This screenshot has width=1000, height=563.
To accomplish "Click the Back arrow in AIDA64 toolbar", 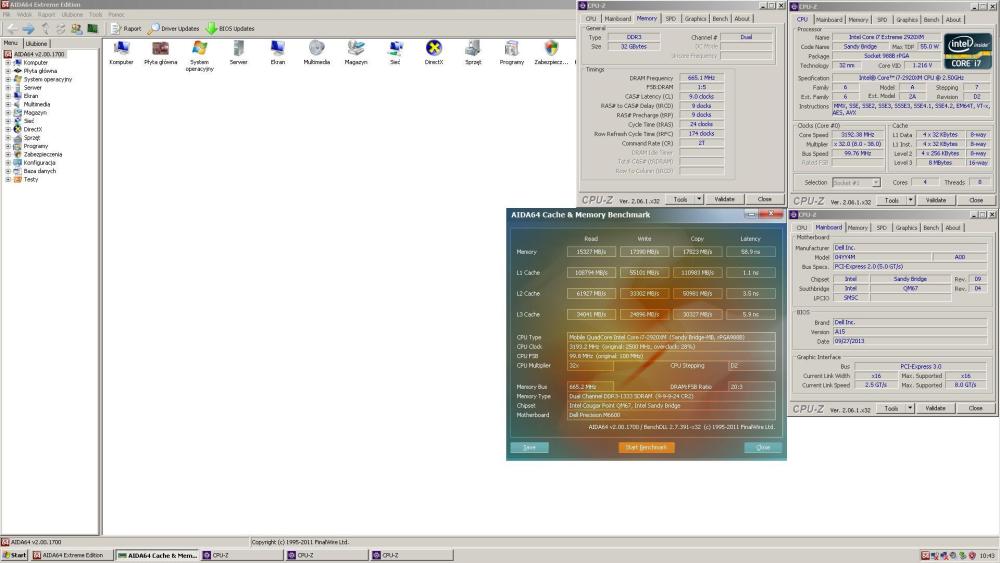I will point(12,29).
